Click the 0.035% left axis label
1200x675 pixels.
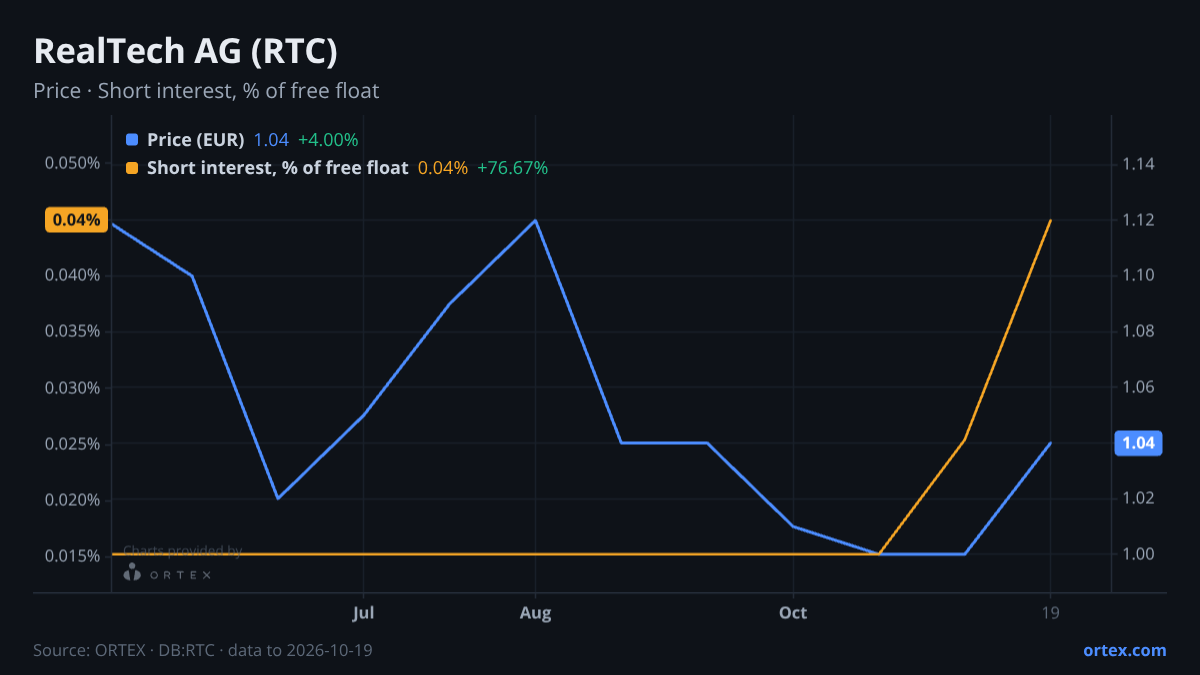pos(72,332)
